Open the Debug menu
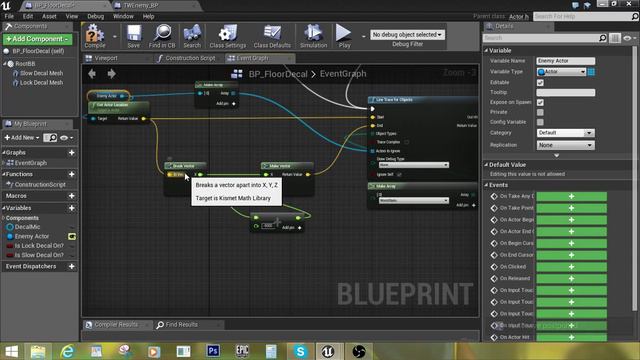 coord(96,16)
